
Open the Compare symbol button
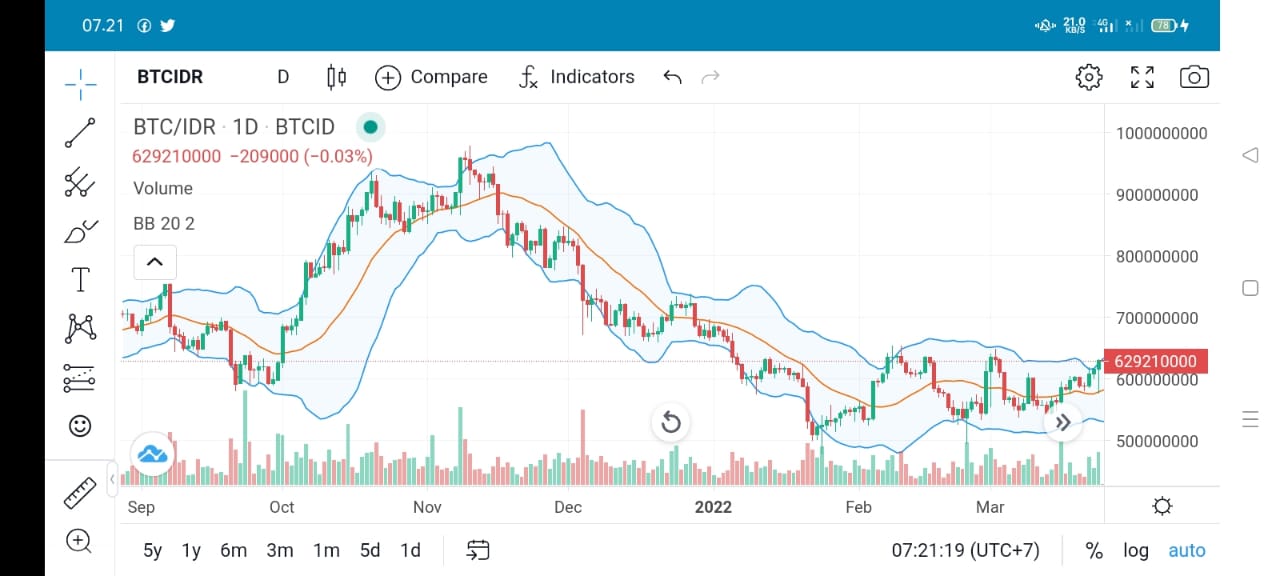(431, 77)
